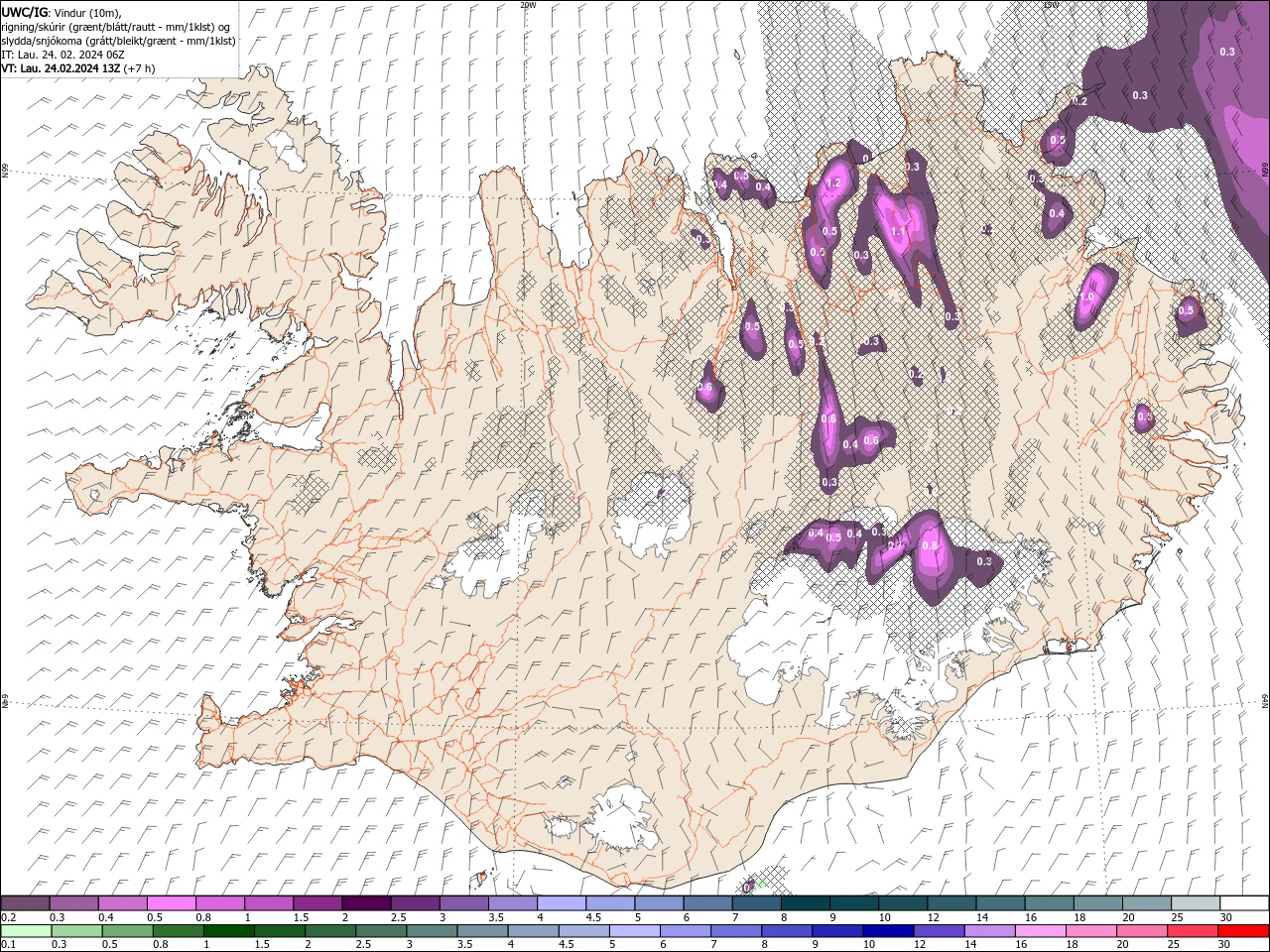Click the darkest purple top-row legend swatch
Screen dimensions: 1270x952
pos(365,903)
